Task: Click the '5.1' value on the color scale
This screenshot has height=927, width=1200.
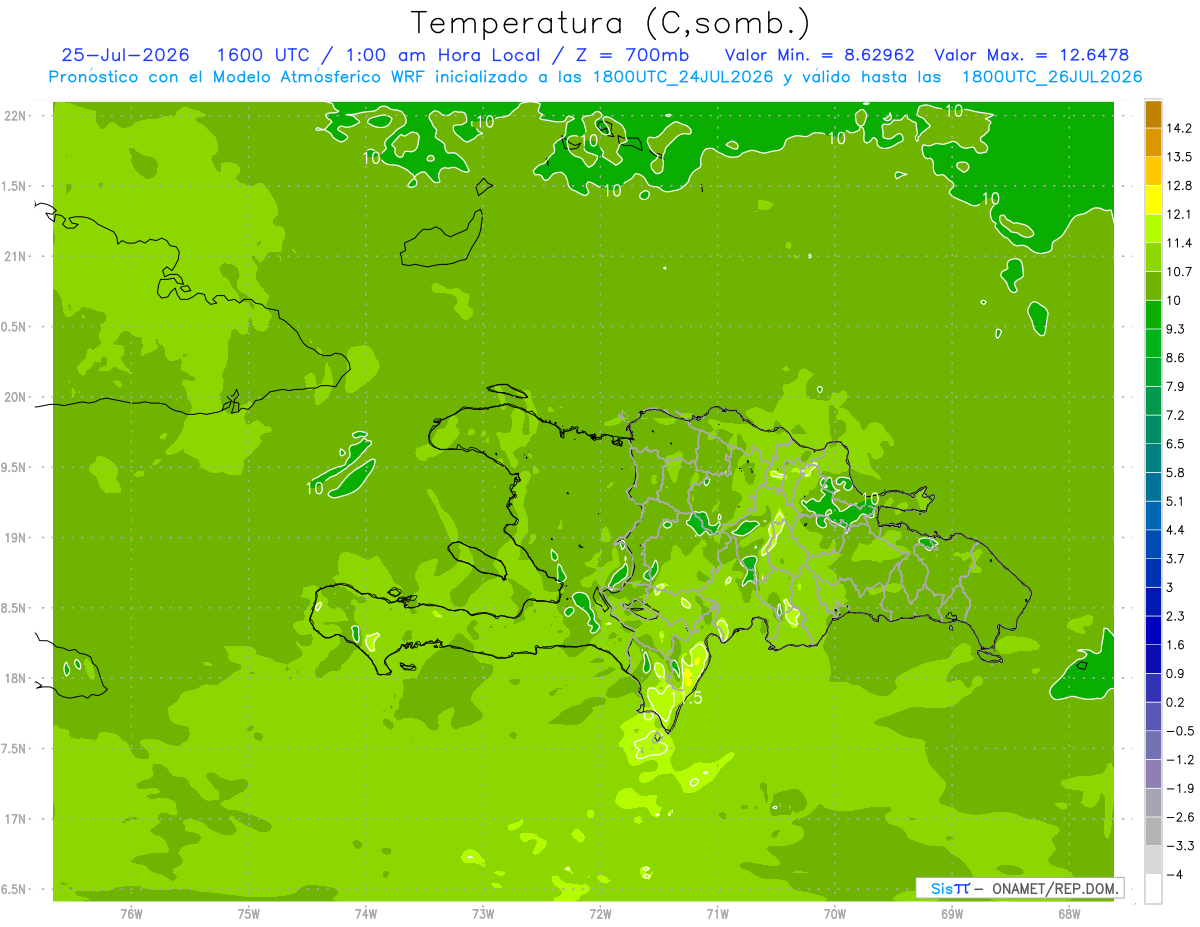Action: point(1175,501)
